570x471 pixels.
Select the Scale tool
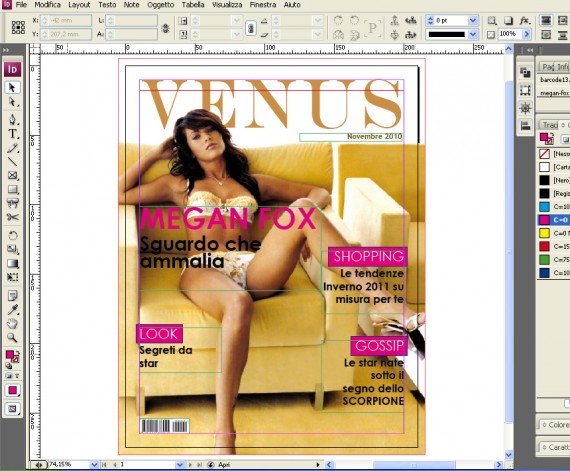(12, 249)
